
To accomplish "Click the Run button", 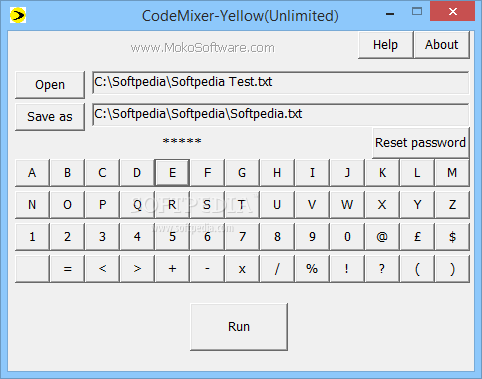I will 239,327.
